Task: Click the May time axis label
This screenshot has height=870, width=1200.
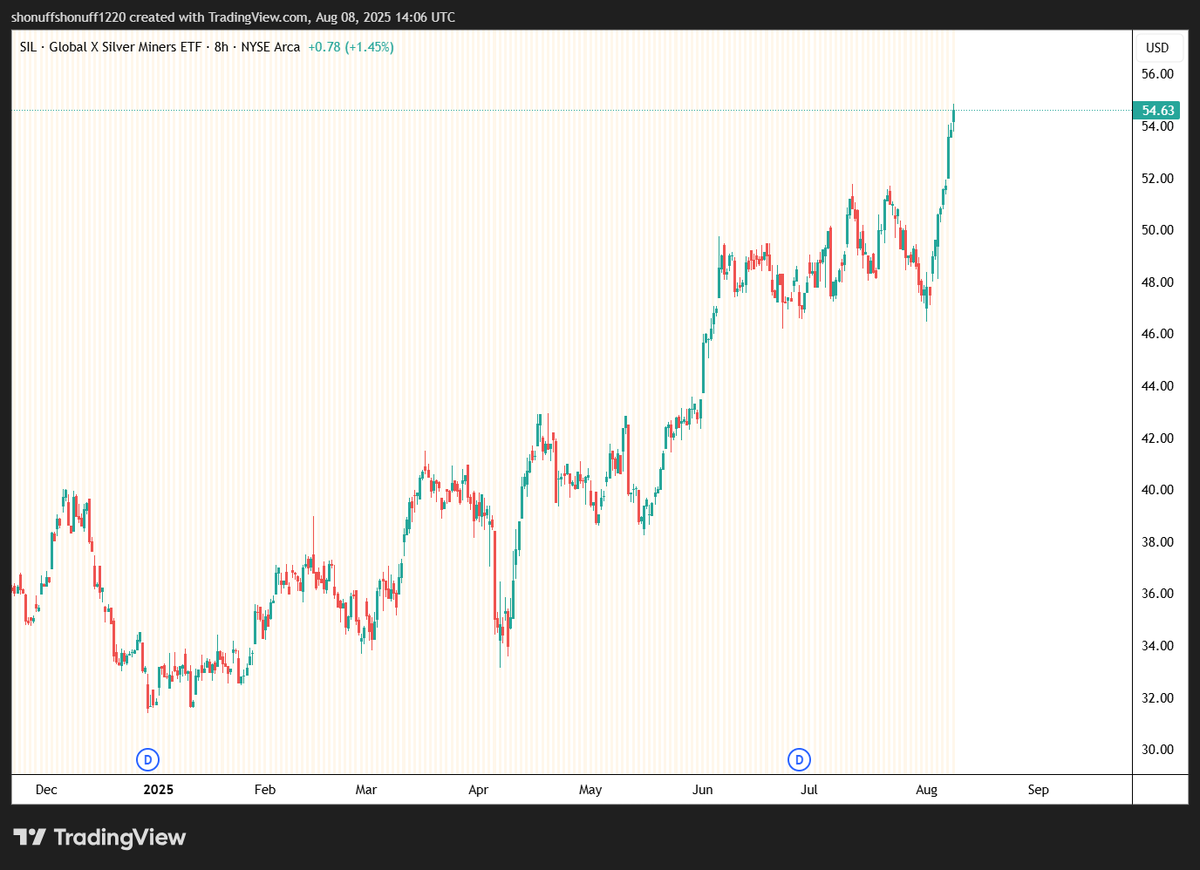Action: click(590, 790)
